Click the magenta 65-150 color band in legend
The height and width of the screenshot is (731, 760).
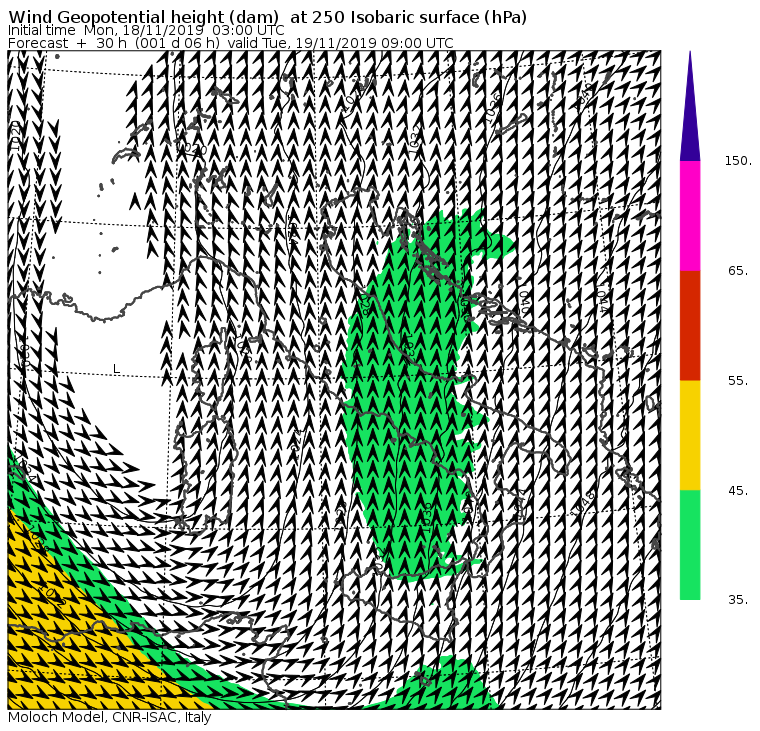pyautogui.click(x=690, y=216)
